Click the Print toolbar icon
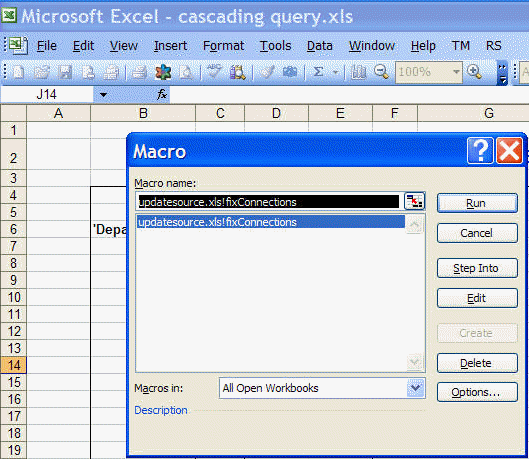This screenshot has width=529, height=459. coord(139,72)
